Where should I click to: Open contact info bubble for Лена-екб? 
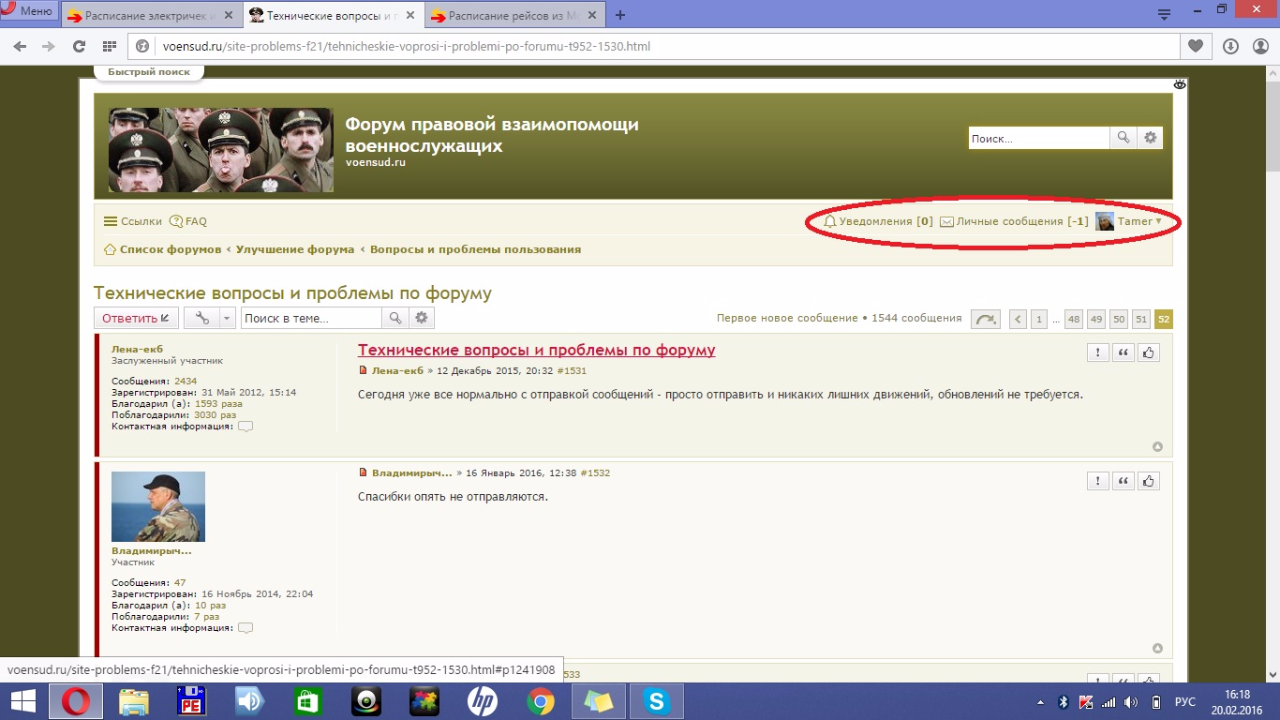click(x=245, y=426)
